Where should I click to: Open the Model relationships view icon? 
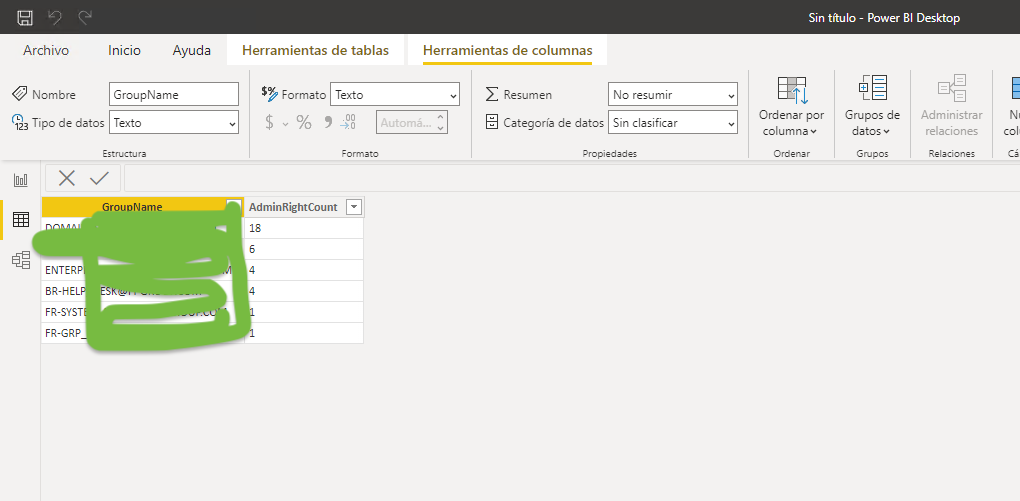[x=20, y=260]
